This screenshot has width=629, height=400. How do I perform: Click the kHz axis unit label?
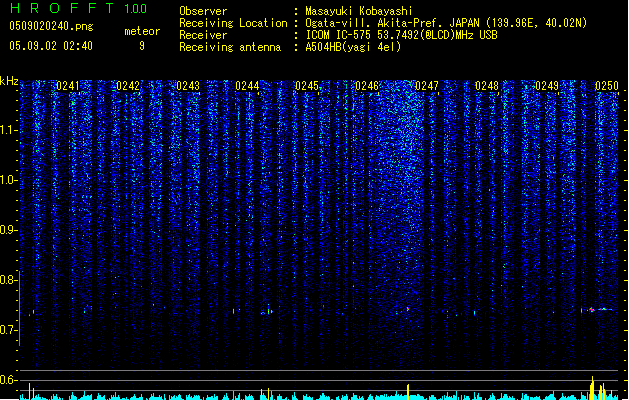[x=9, y=81]
